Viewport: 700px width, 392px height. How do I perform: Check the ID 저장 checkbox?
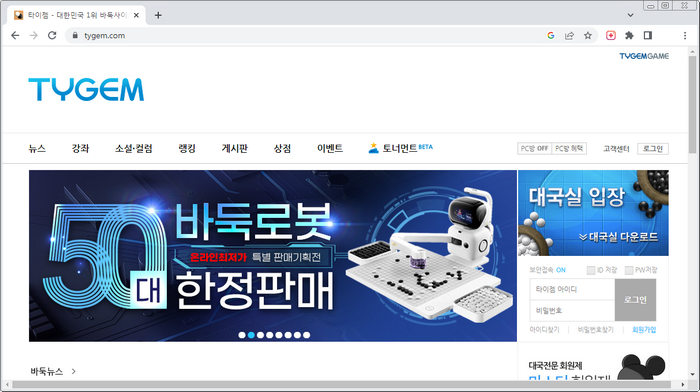pyautogui.click(x=591, y=270)
